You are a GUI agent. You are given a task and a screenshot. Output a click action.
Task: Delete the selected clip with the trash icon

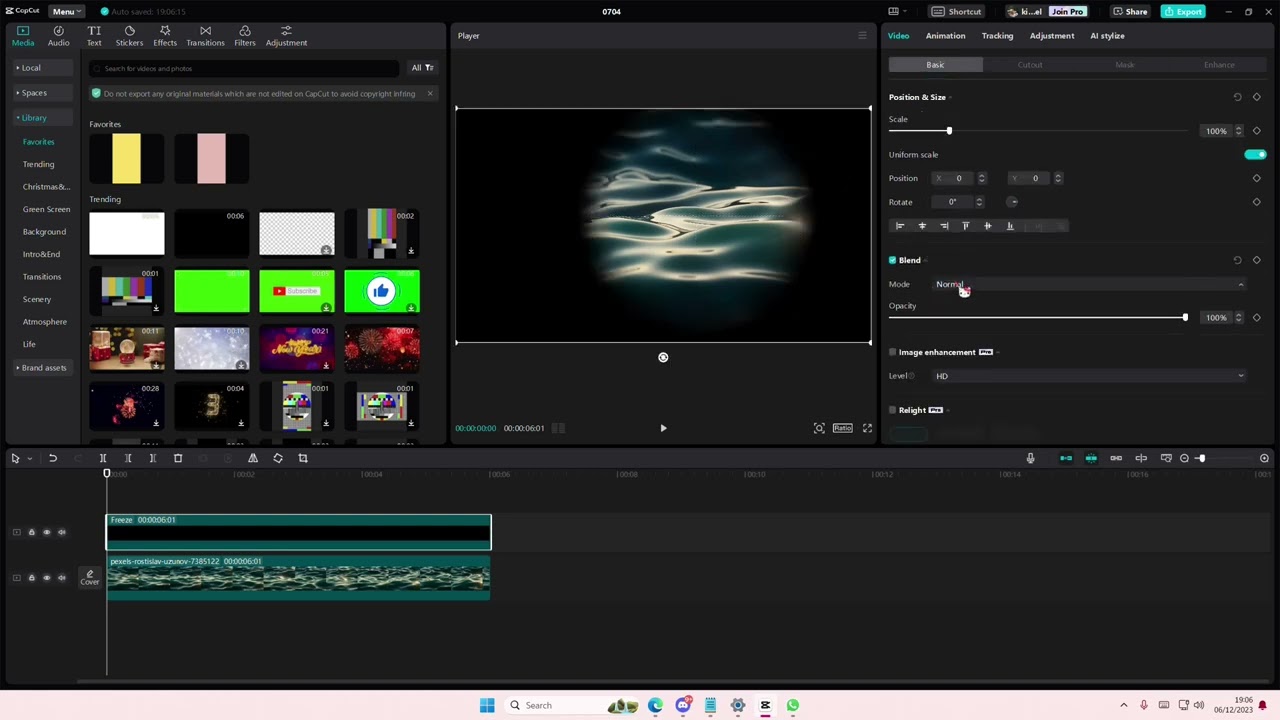click(178, 458)
